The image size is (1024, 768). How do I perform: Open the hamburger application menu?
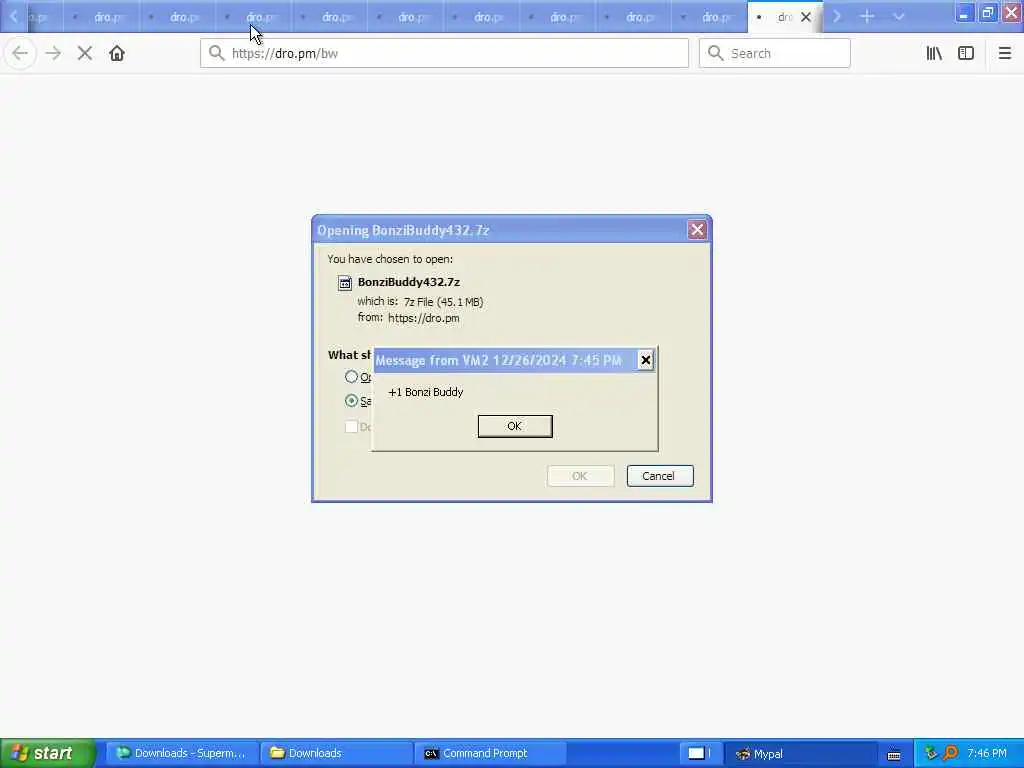1005,54
